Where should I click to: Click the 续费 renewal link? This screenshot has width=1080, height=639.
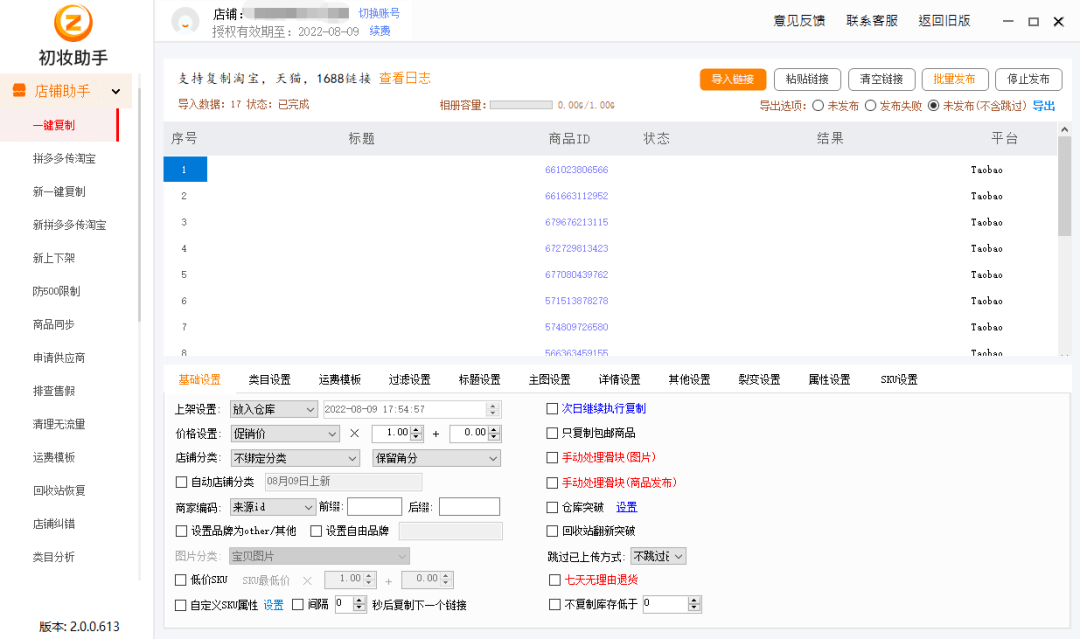click(x=380, y=31)
